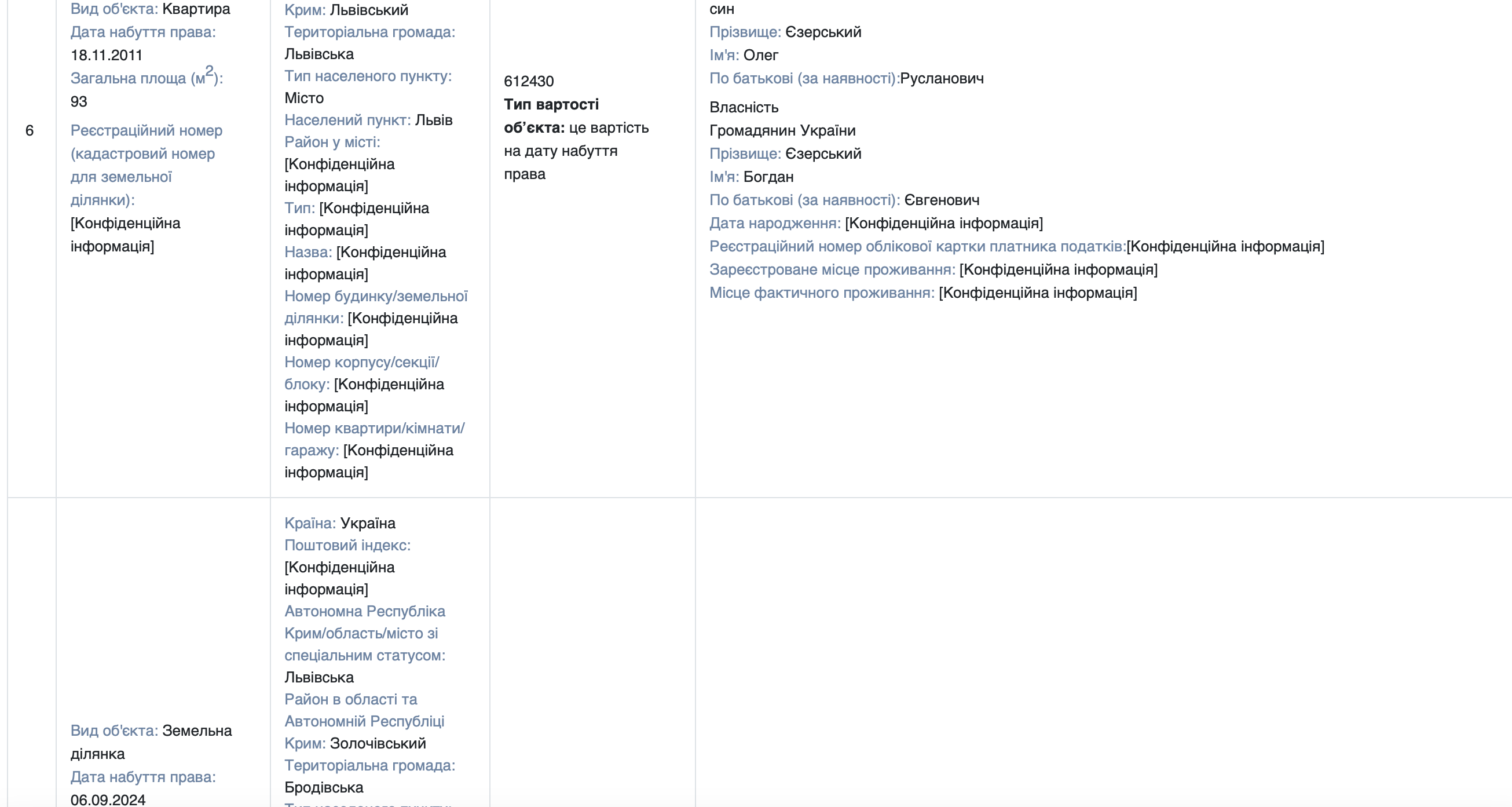Click the acquisition date 06.09.2024

tap(108, 799)
